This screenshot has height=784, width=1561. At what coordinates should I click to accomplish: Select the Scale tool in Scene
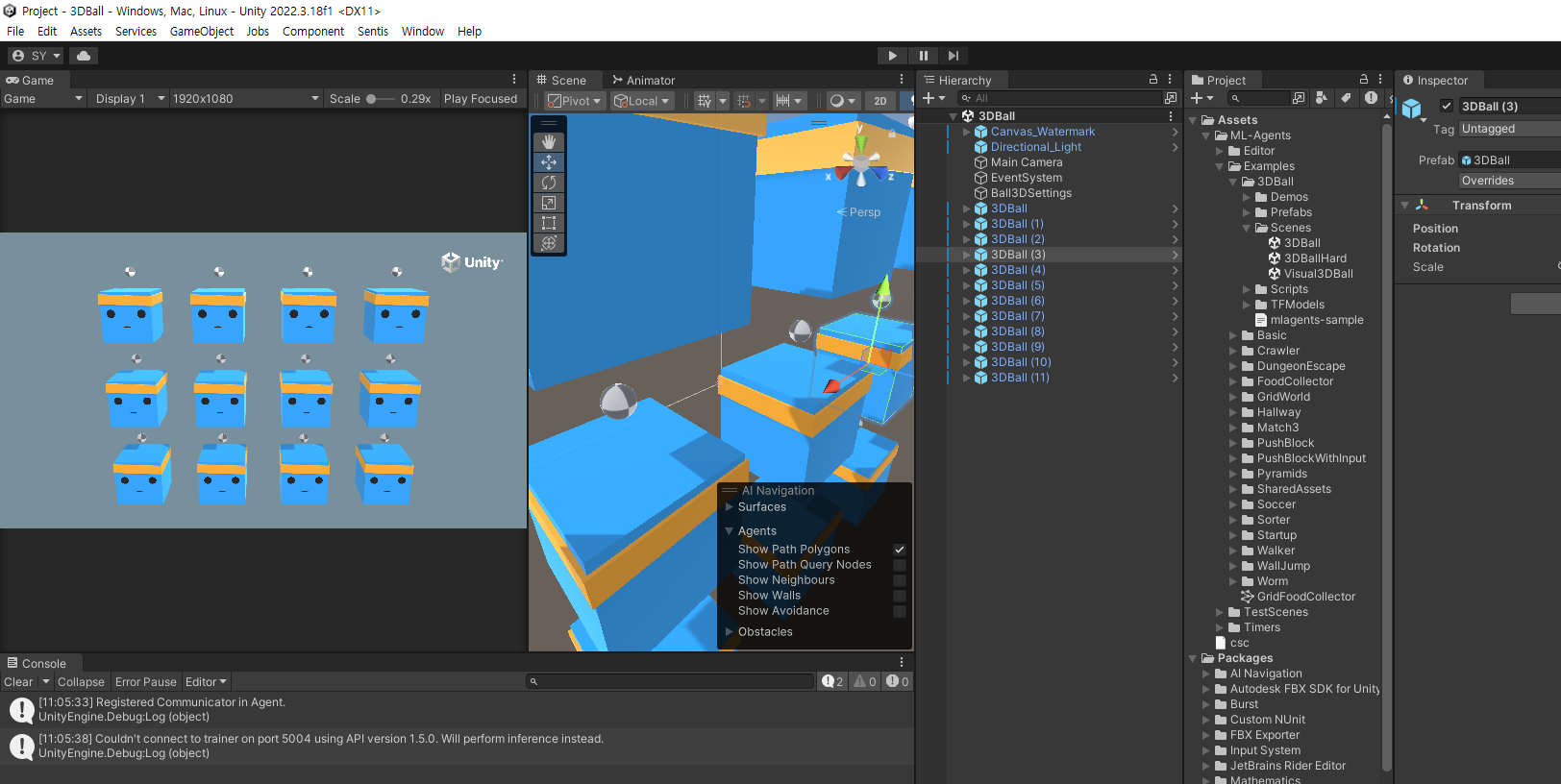coord(549,203)
